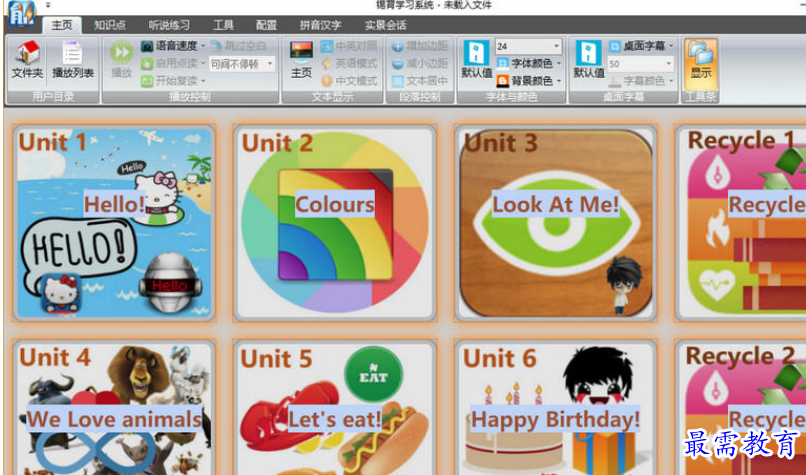Click the "Look At Me!" title label
Viewport: 806px width, 475px height.
(x=556, y=205)
